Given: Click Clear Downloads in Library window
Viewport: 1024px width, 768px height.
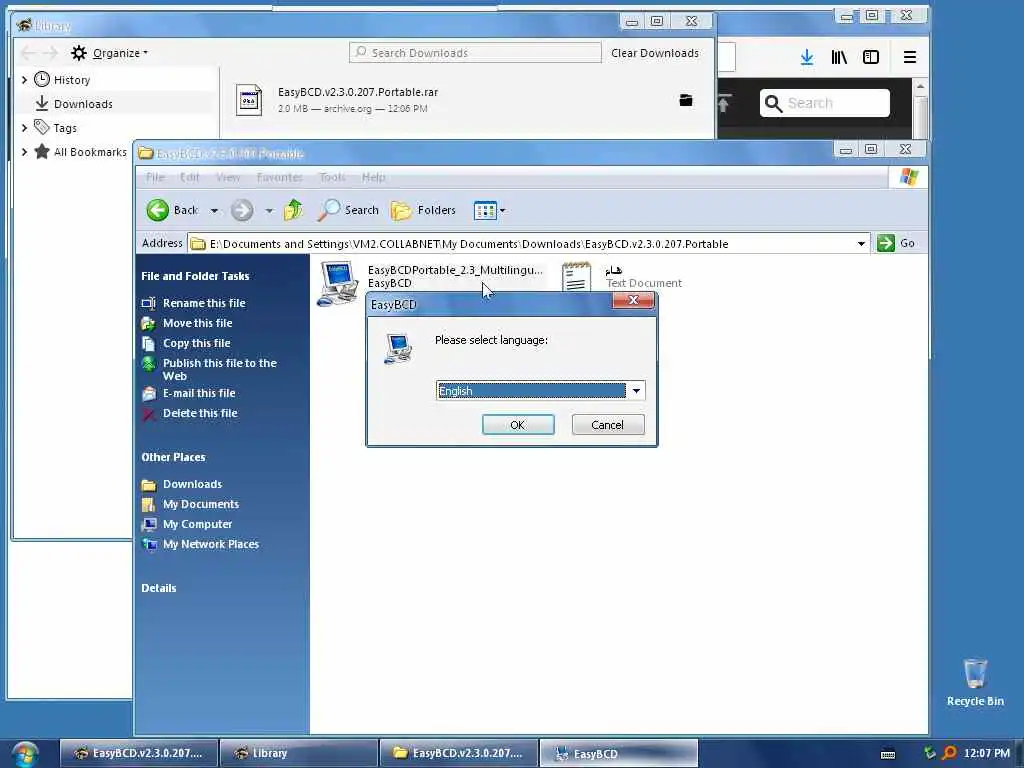Looking at the screenshot, I should [654, 53].
